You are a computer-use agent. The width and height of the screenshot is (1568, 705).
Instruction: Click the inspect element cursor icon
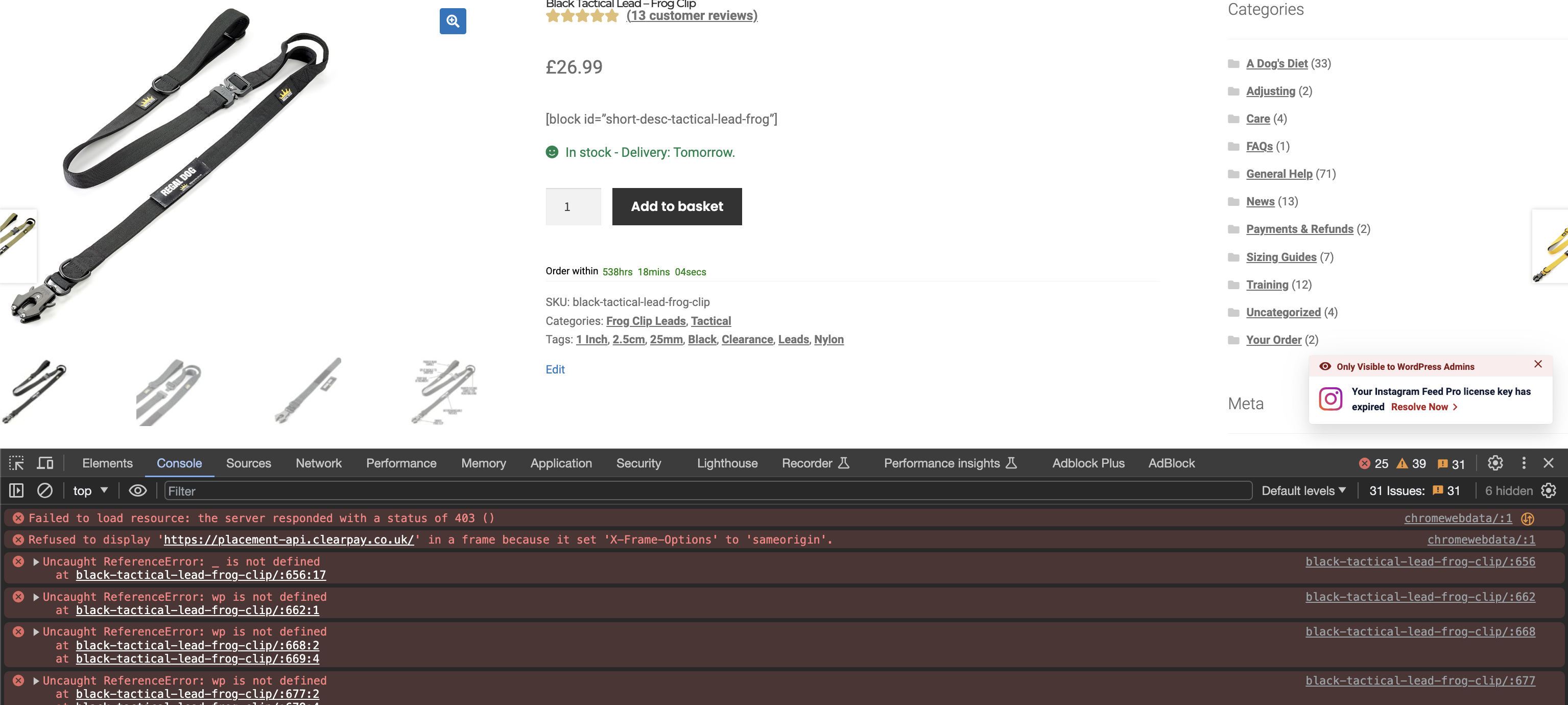pyautogui.click(x=17, y=462)
